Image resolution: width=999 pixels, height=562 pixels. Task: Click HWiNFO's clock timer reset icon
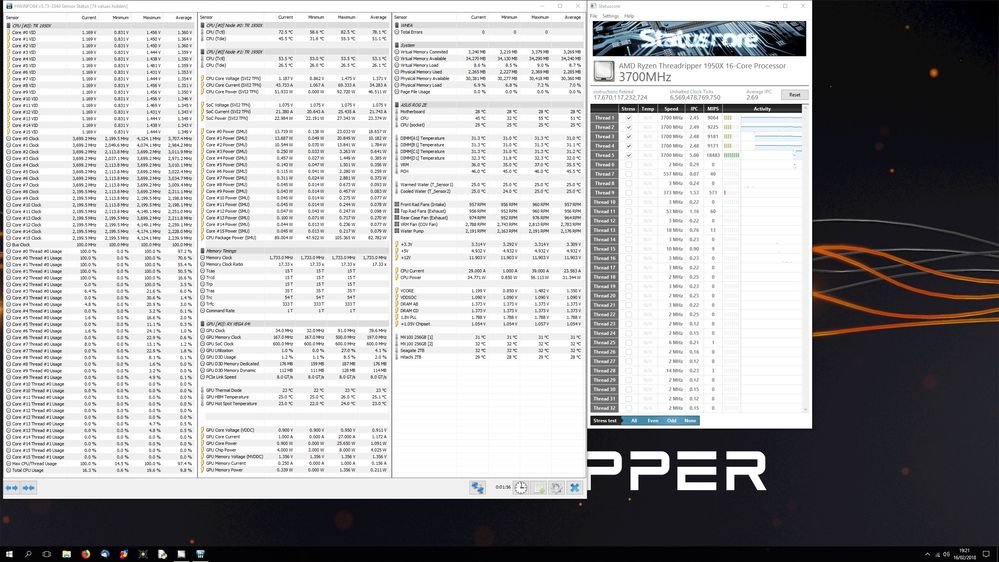point(521,487)
